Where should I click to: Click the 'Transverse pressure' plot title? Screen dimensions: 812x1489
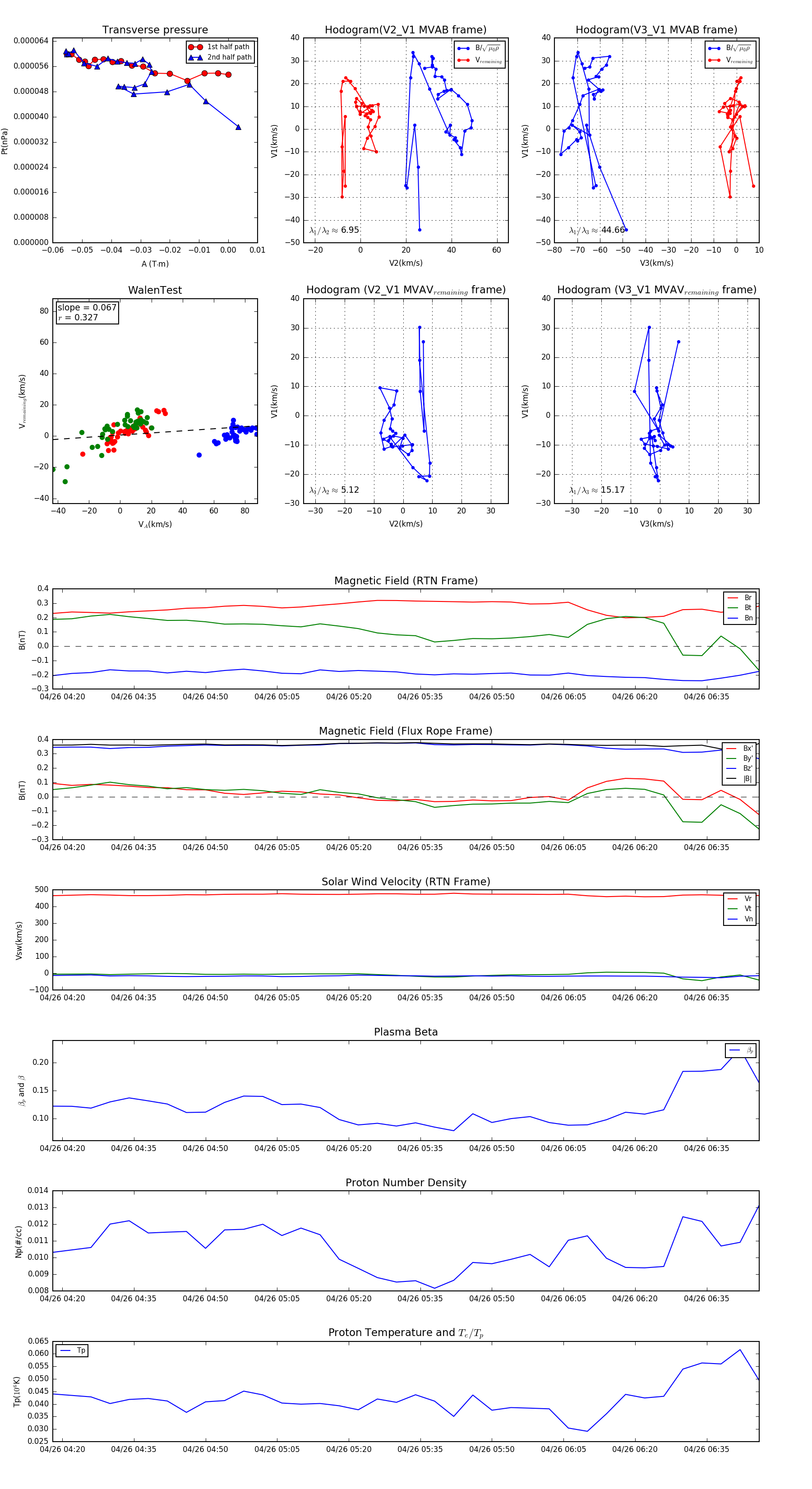click(x=155, y=30)
